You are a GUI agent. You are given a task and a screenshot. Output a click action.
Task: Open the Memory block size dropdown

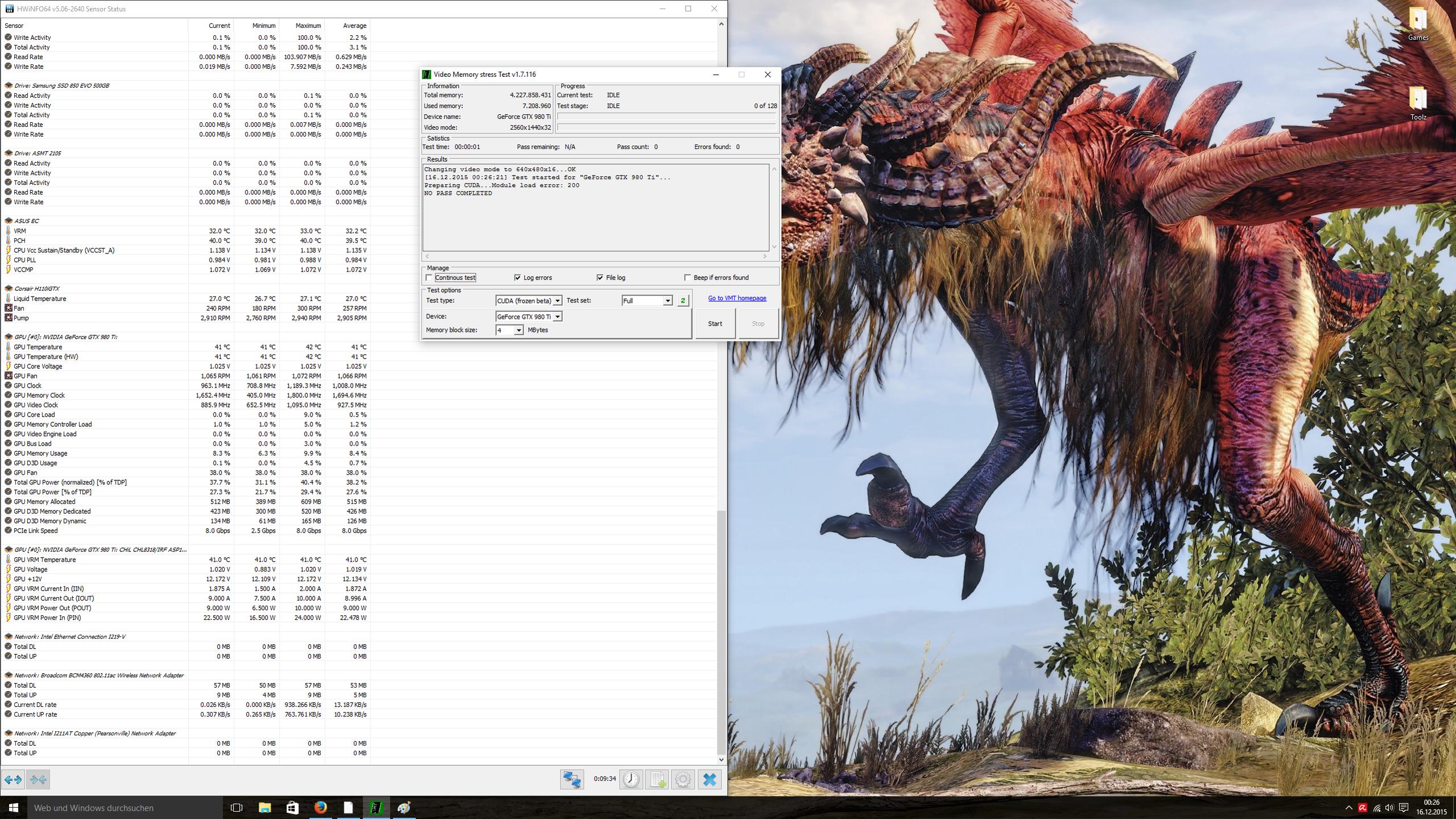[x=518, y=330]
